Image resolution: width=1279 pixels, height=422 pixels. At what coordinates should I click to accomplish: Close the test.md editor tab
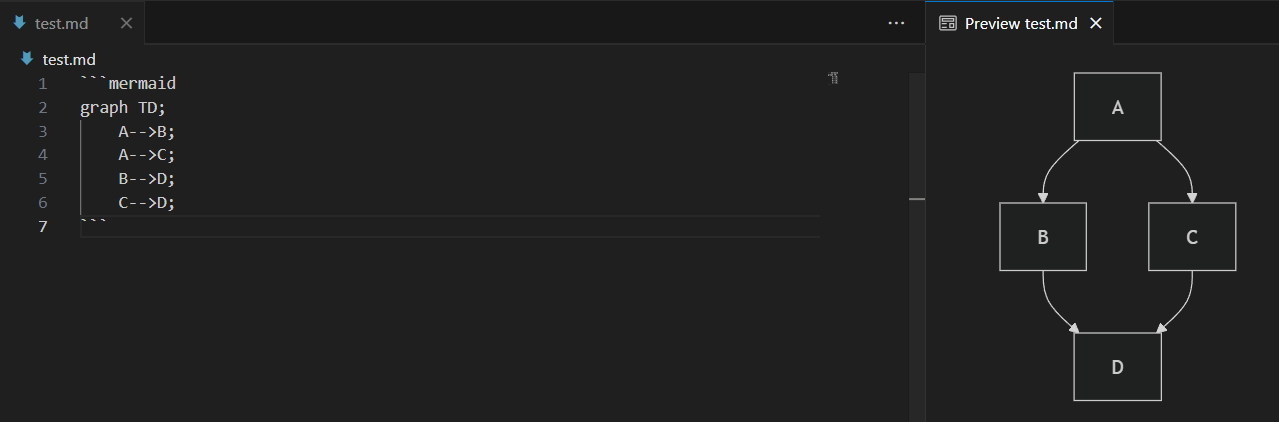coord(126,23)
